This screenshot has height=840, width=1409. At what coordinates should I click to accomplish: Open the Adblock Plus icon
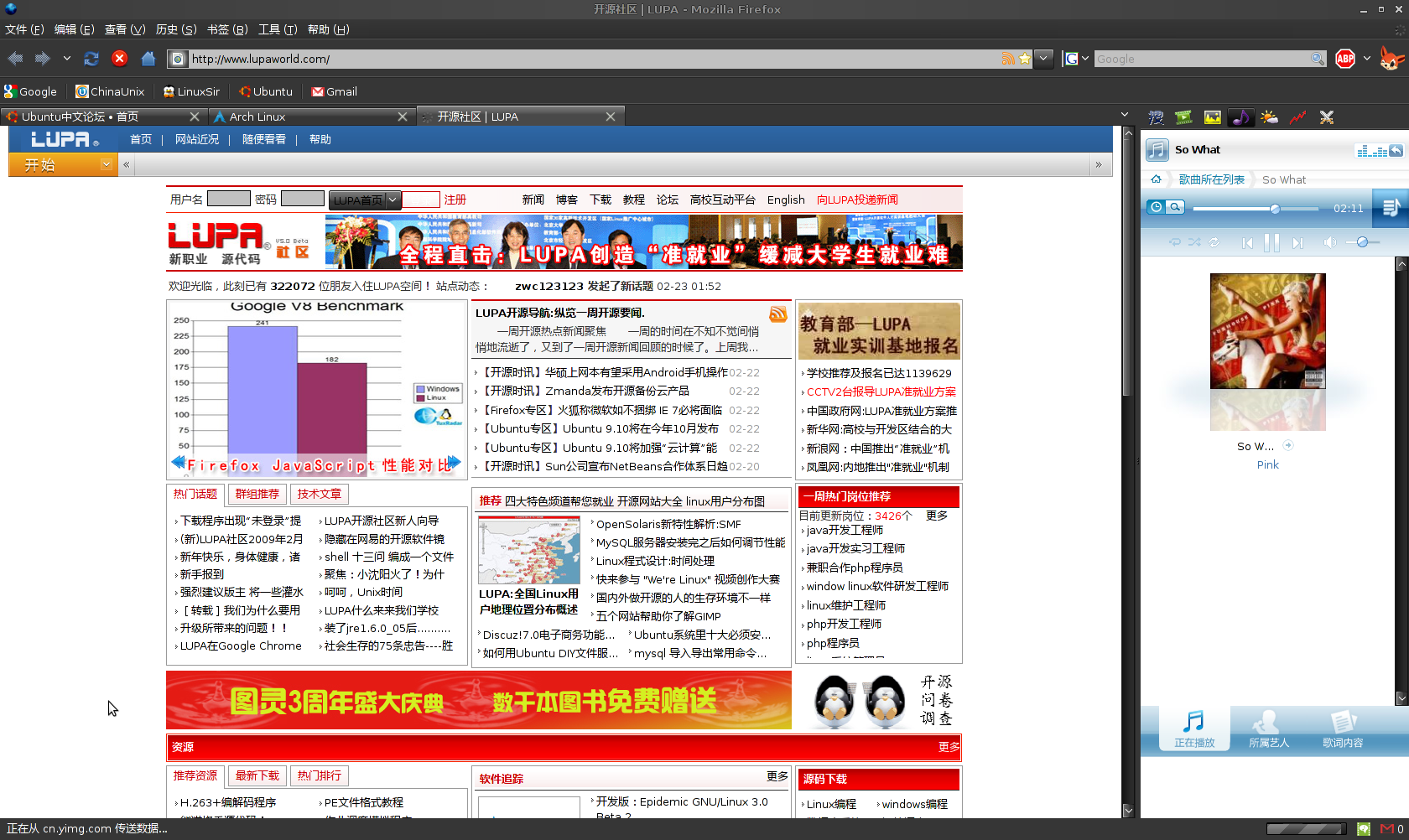pyautogui.click(x=1345, y=59)
